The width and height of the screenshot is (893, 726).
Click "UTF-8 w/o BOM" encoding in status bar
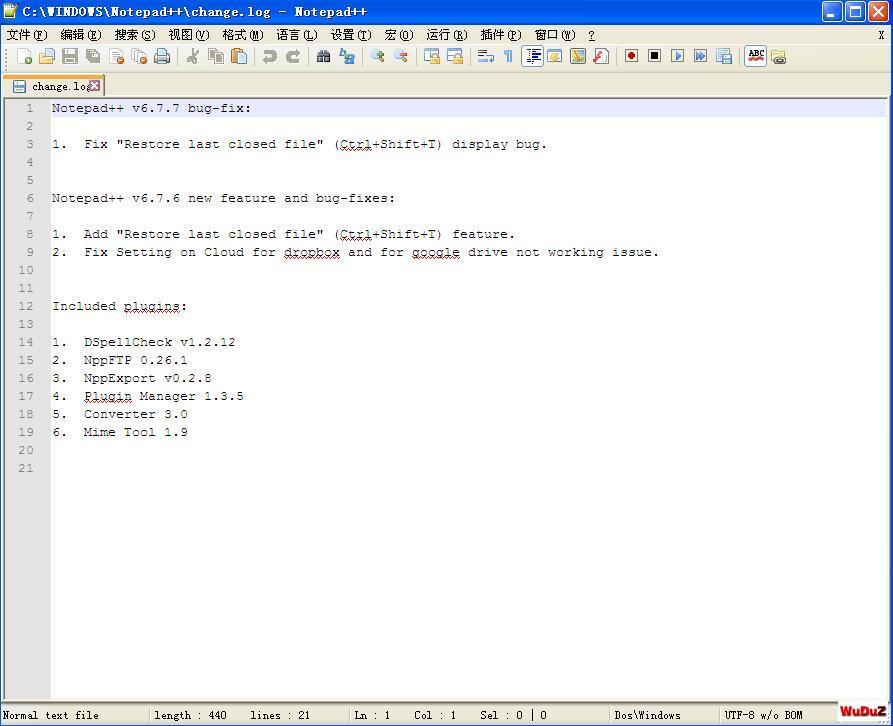tap(763, 715)
